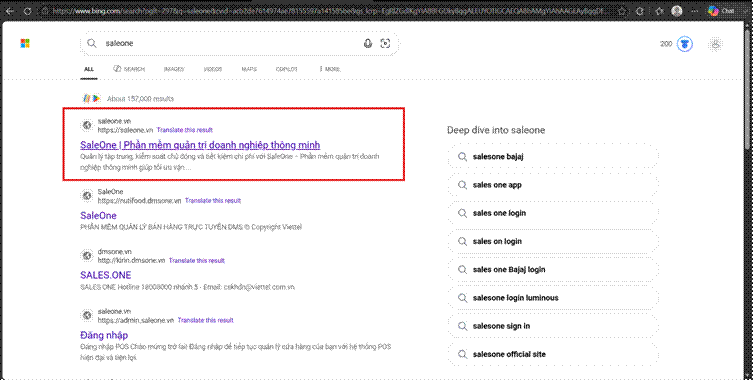The width and height of the screenshot is (753, 380).
Task: Submit search with magnifier icon in search box
Action: 92,43
